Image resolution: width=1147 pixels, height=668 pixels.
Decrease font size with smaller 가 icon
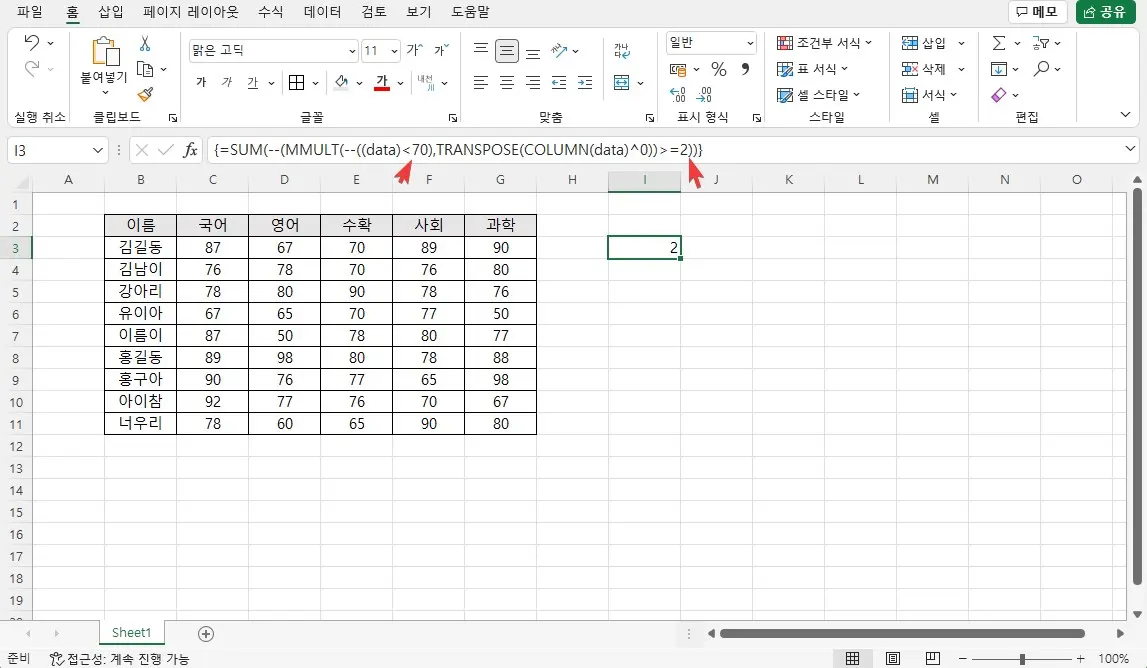(x=441, y=50)
